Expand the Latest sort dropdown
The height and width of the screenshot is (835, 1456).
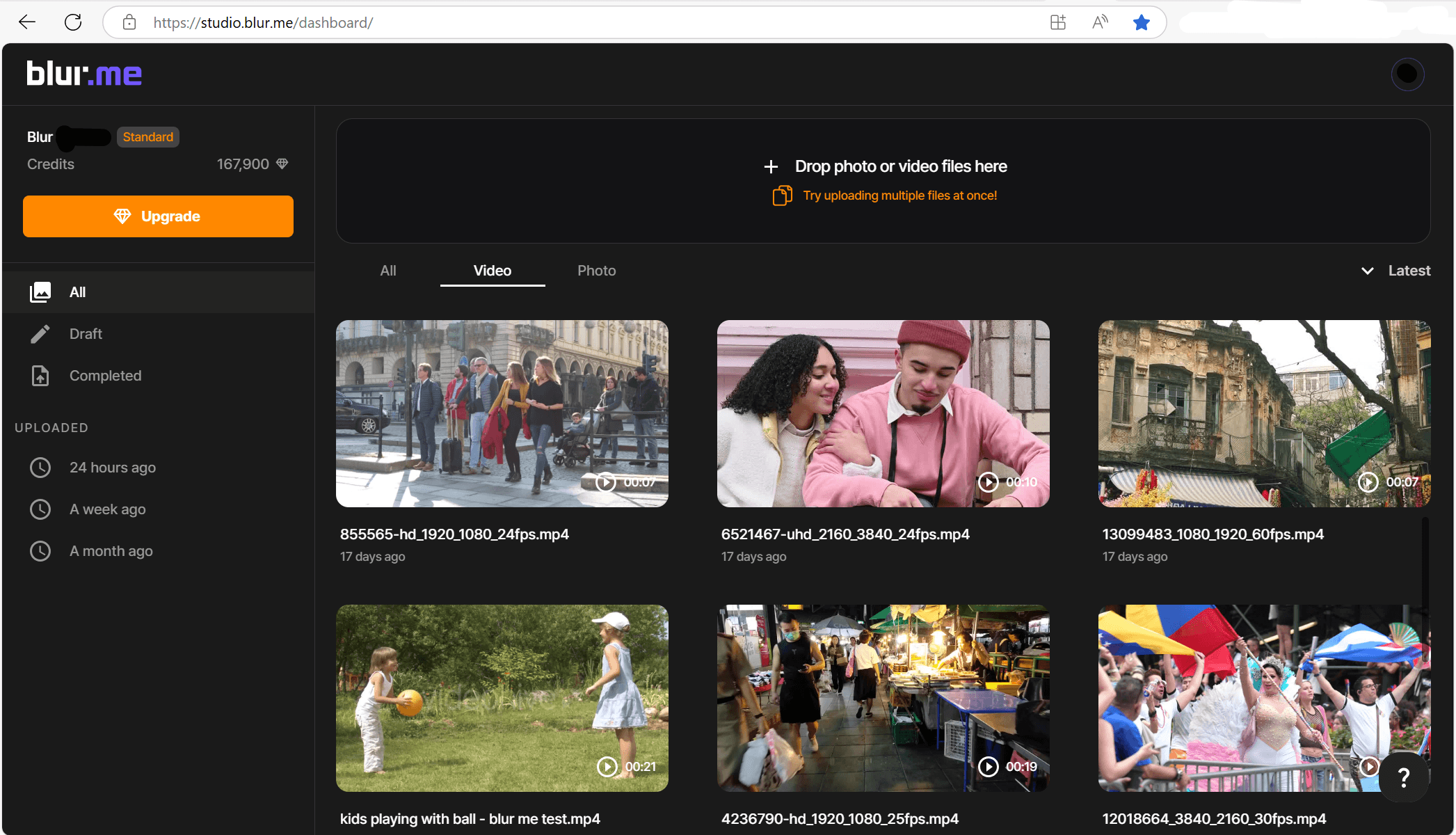(1395, 271)
